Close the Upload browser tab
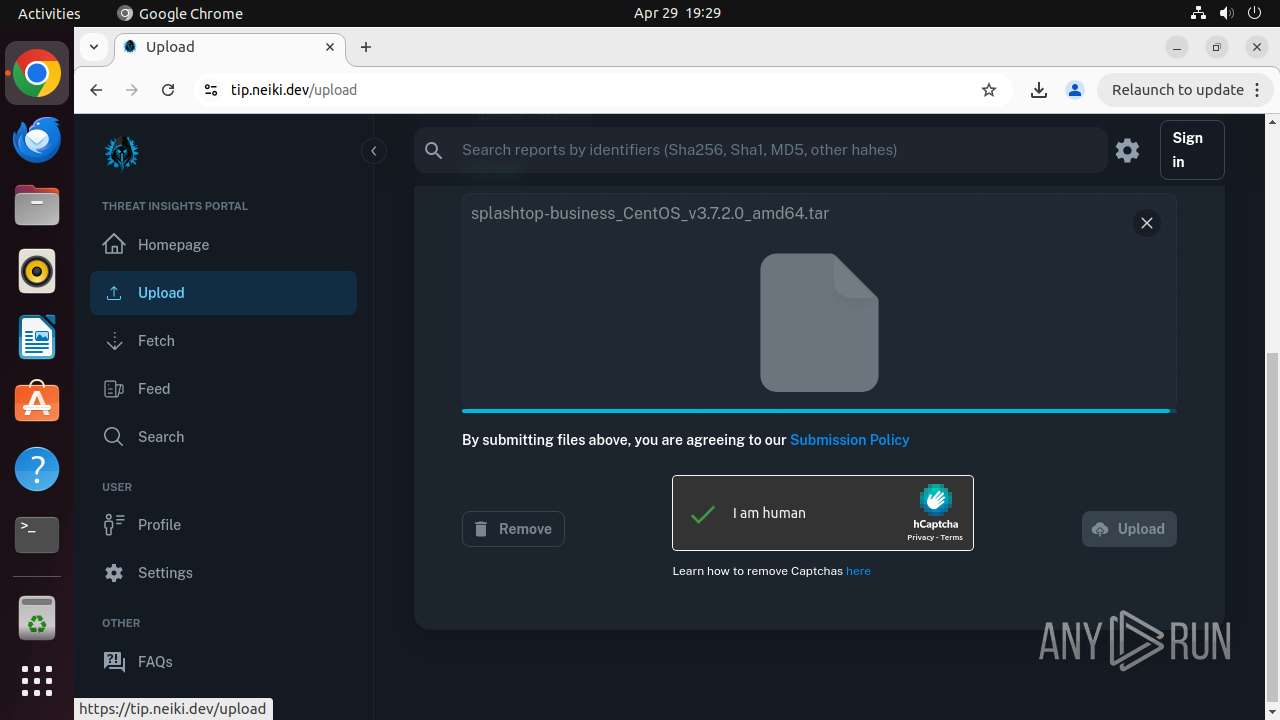The image size is (1280, 720). pyautogui.click(x=330, y=47)
